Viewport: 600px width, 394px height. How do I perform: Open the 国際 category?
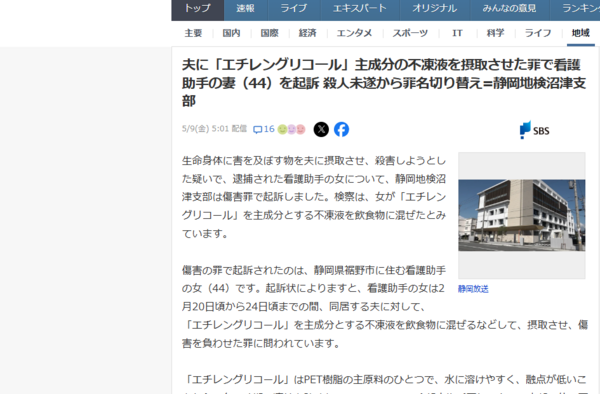pos(270,33)
